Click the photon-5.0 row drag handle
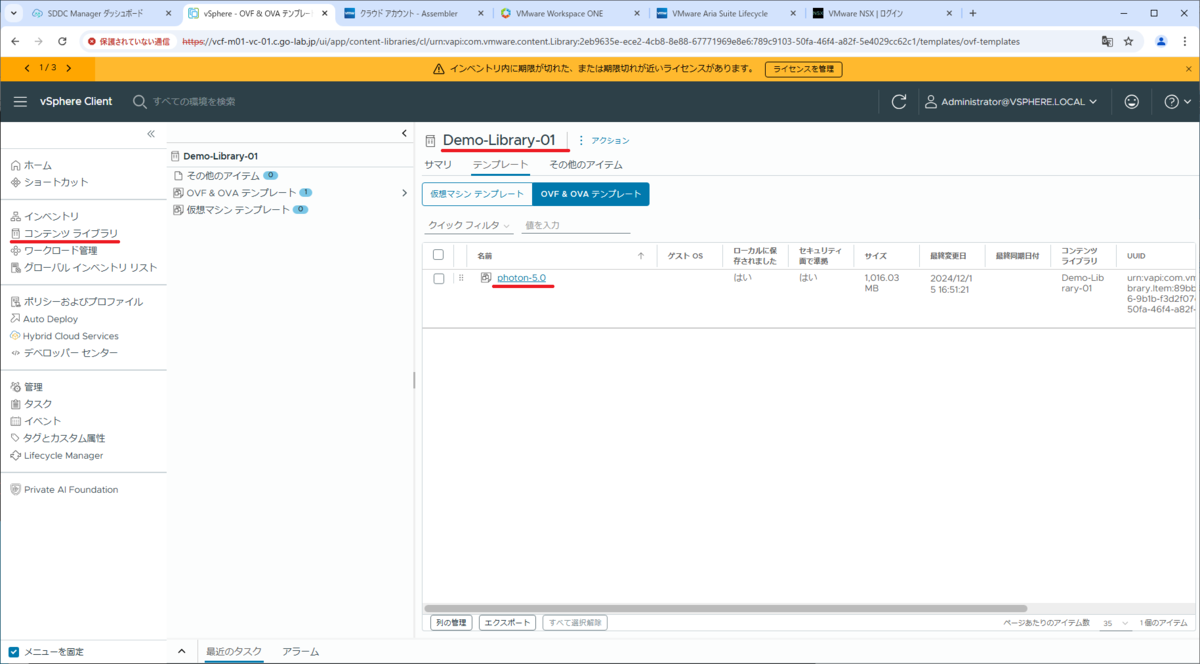Viewport: 1200px width, 664px height. (x=461, y=278)
